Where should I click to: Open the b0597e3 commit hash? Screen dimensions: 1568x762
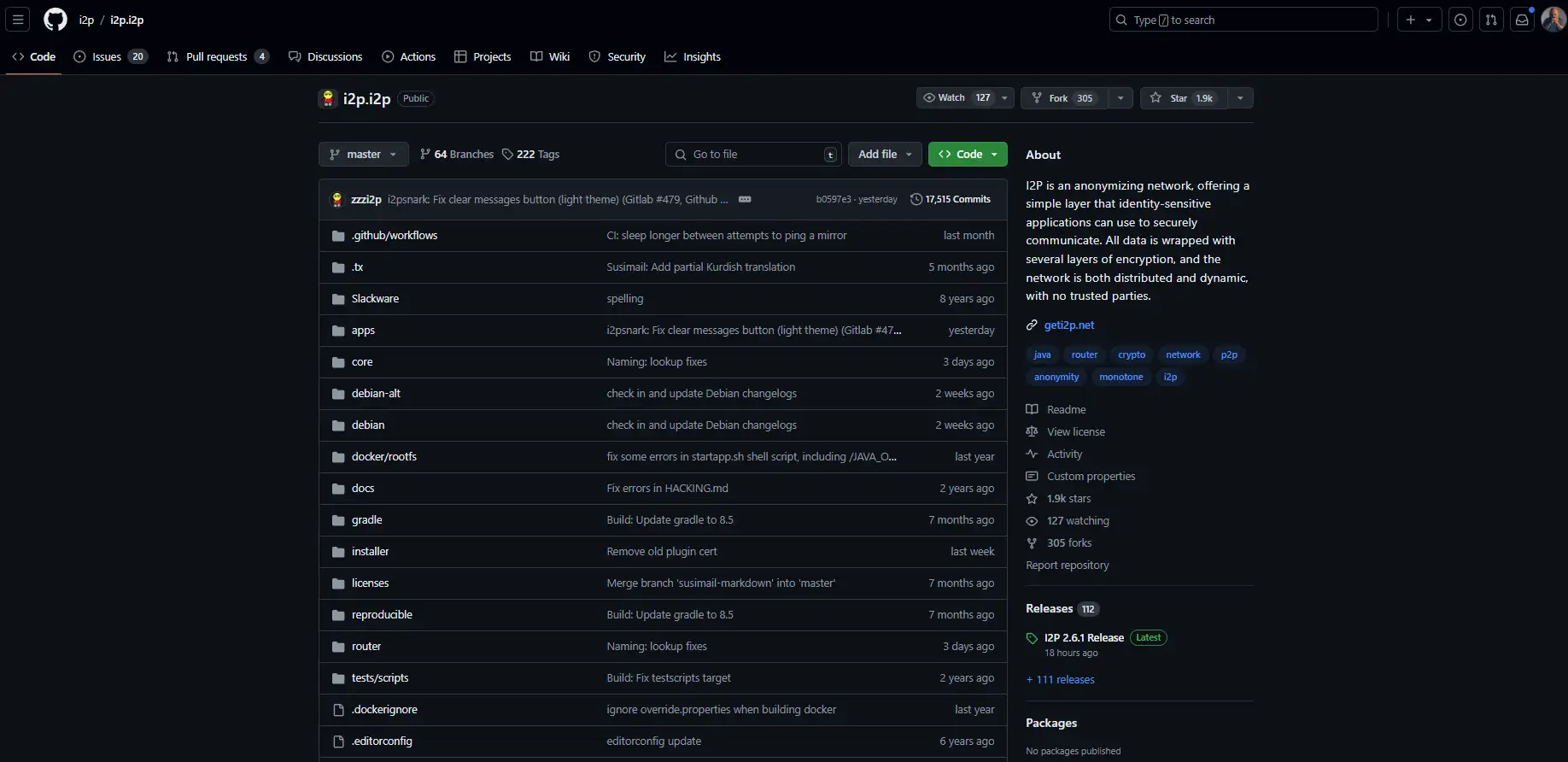pos(834,200)
